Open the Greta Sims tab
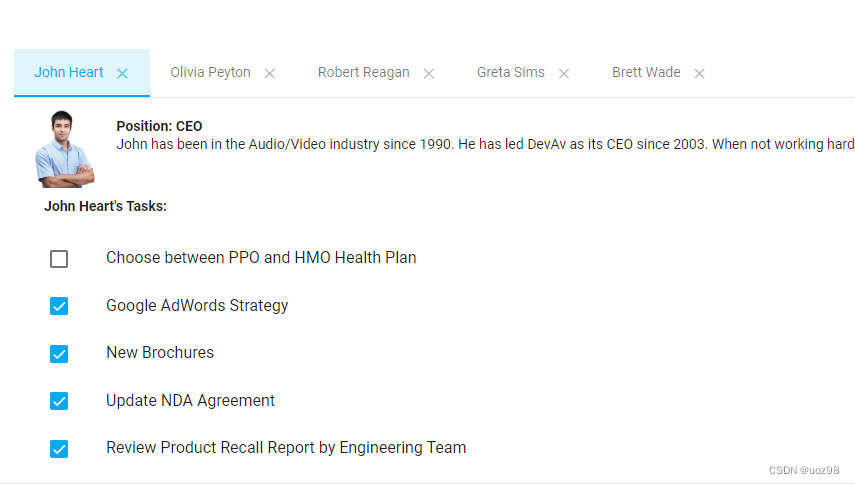855x484 pixels. tap(511, 72)
